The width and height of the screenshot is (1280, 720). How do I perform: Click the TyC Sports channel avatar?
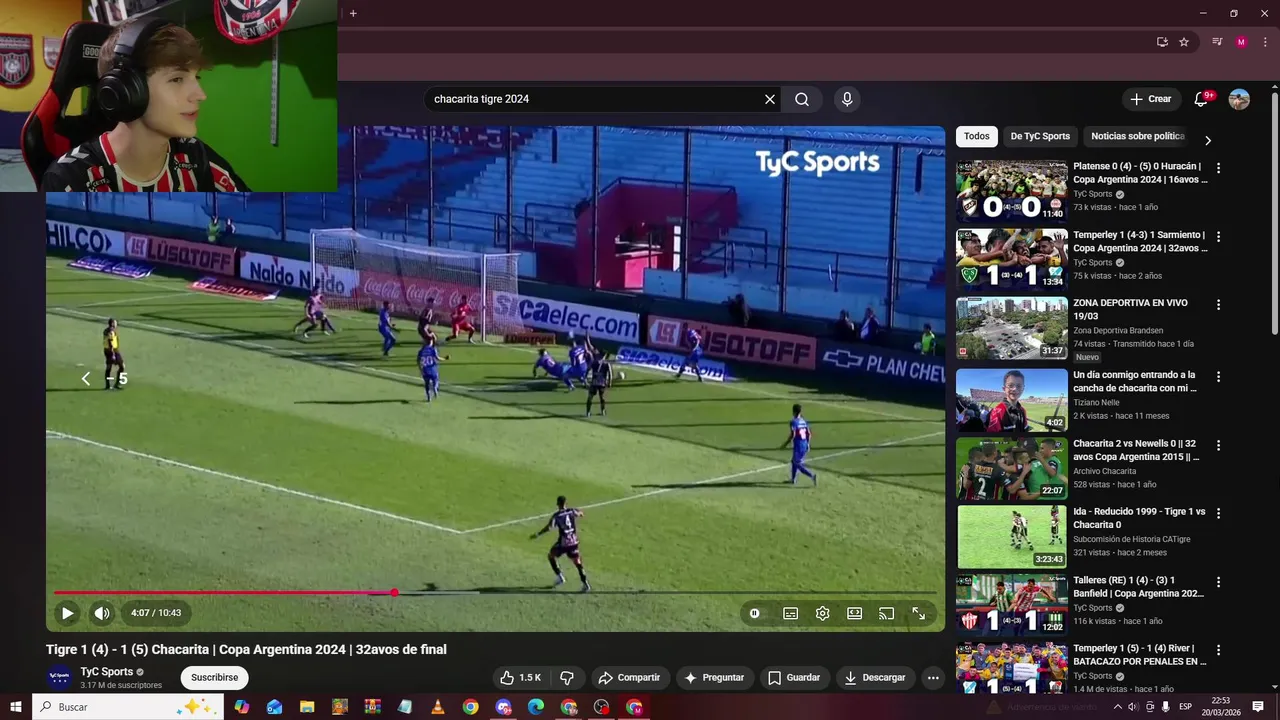pyautogui.click(x=59, y=677)
